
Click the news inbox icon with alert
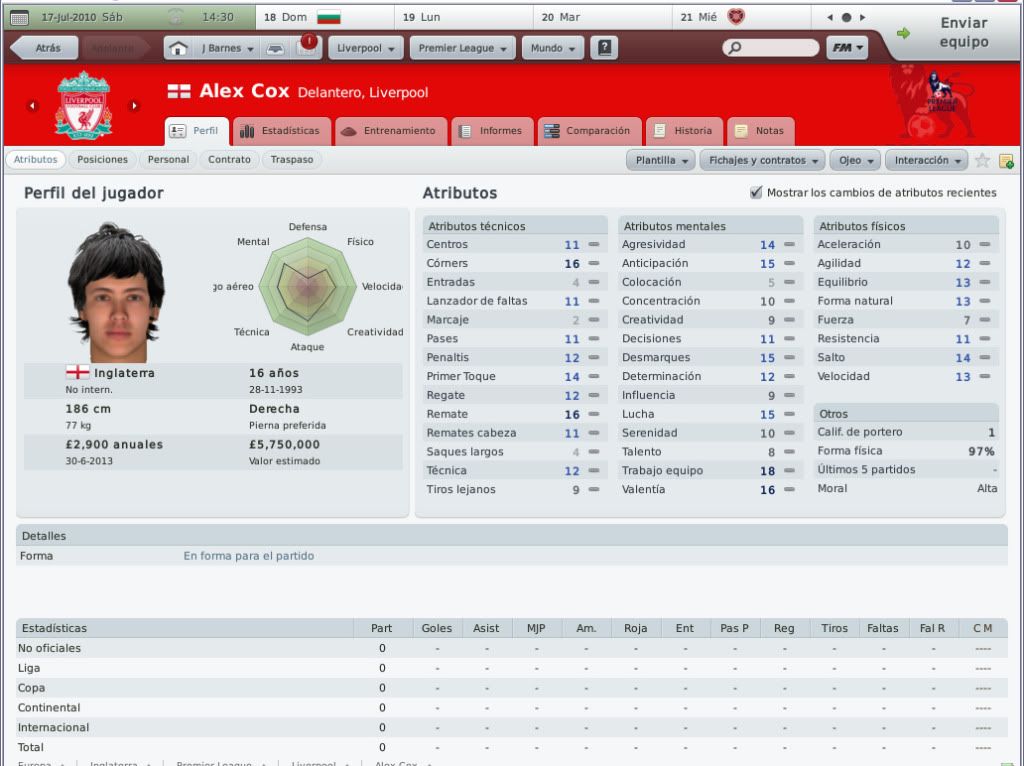click(x=306, y=47)
